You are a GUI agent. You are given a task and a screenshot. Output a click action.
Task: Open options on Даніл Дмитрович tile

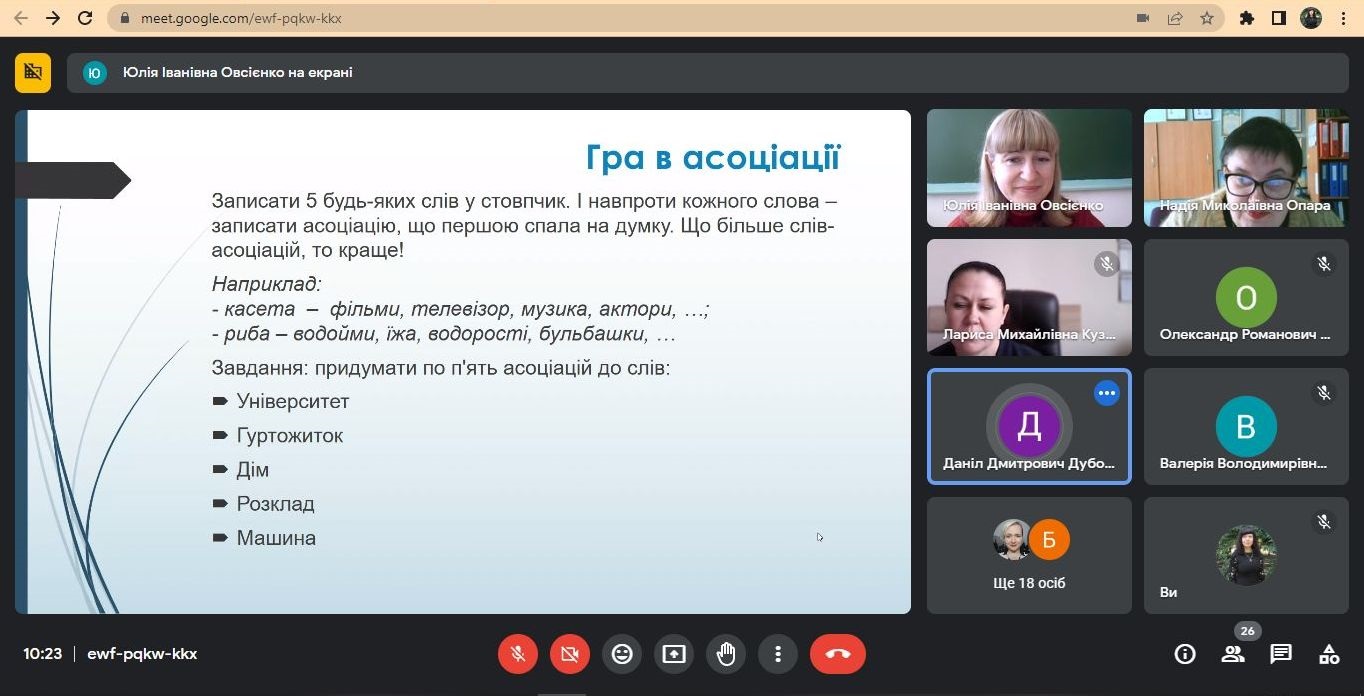1106,393
